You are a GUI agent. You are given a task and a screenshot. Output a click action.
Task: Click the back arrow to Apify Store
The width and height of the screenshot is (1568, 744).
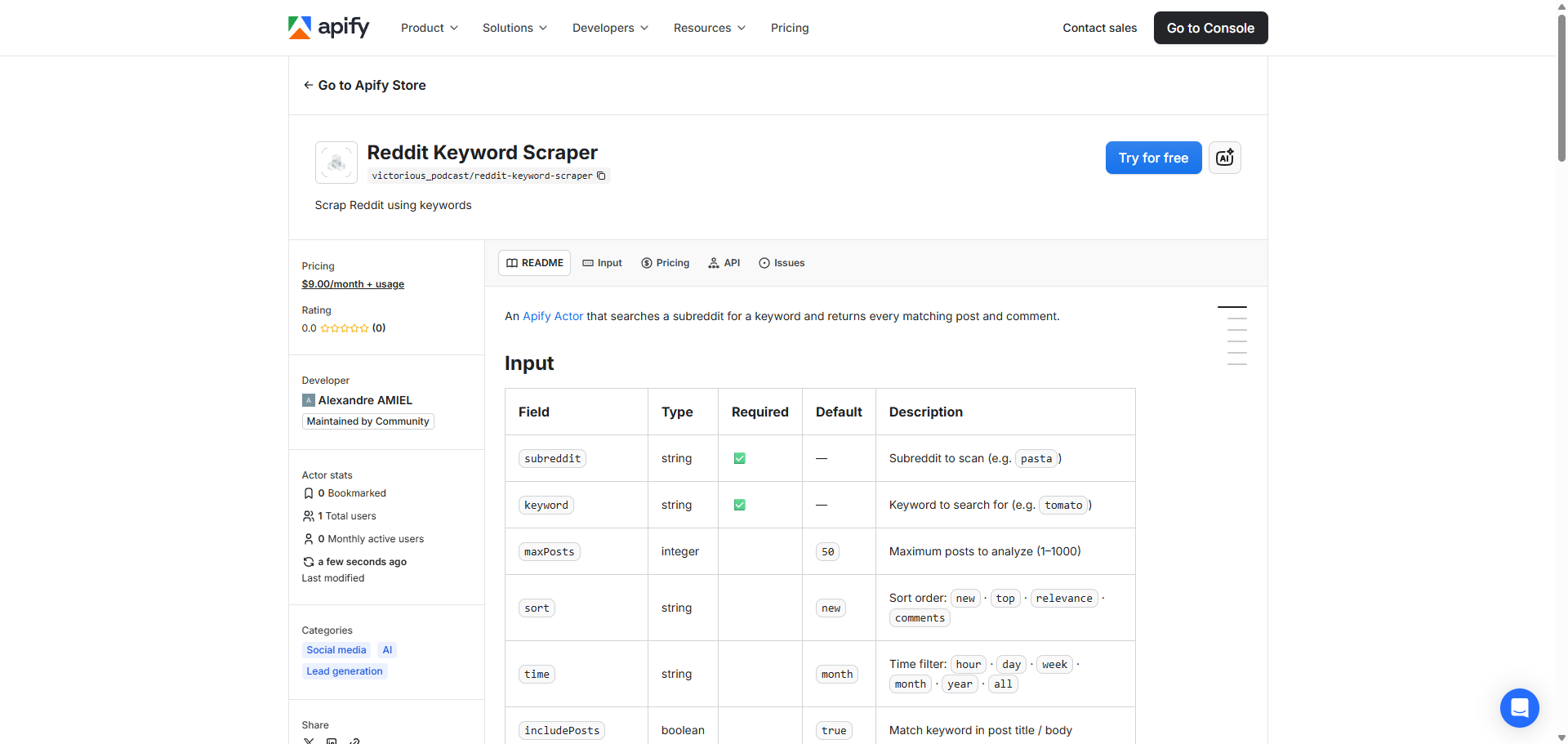[x=308, y=85]
